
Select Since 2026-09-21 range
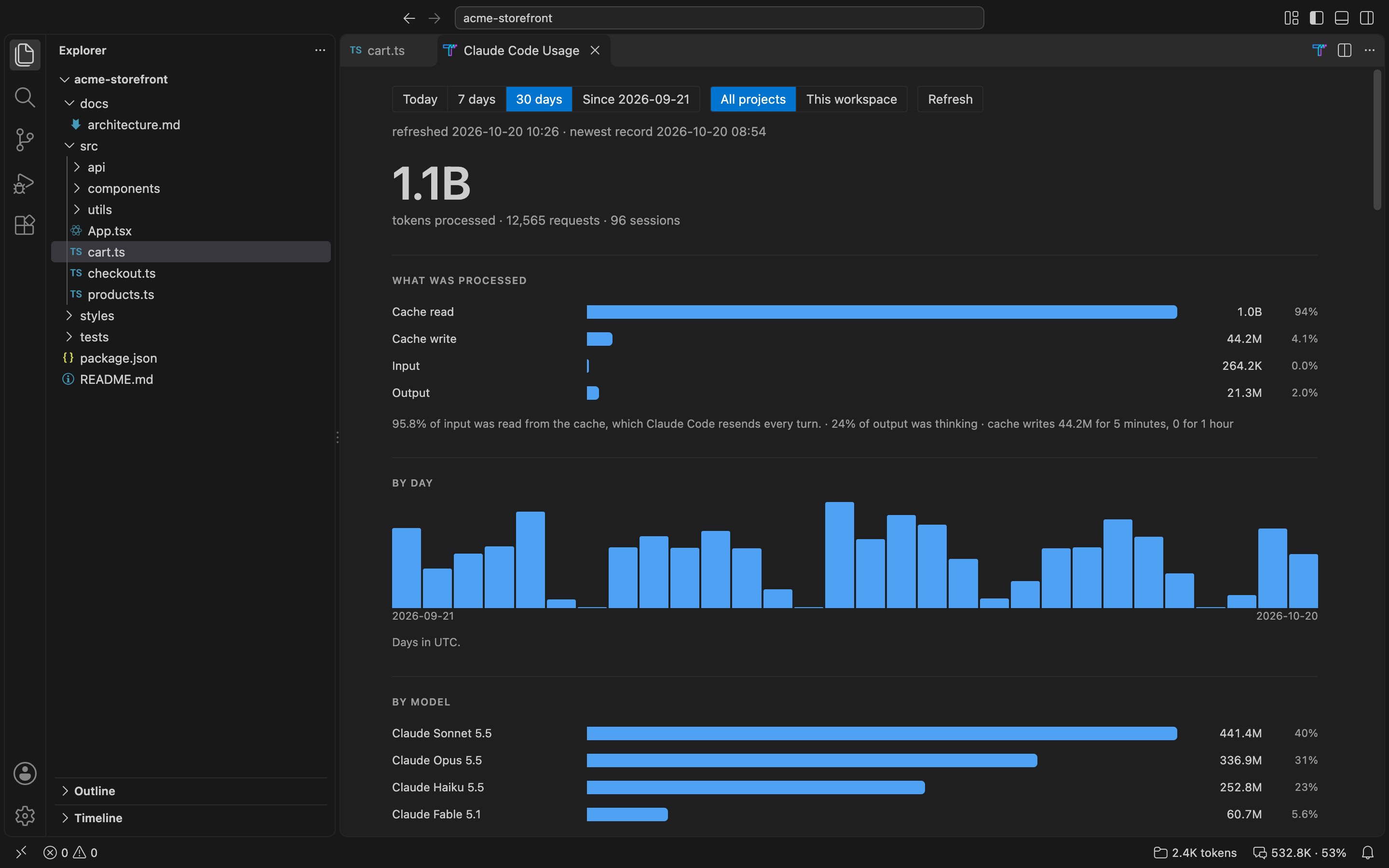pyautogui.click(x=636, y=99)
